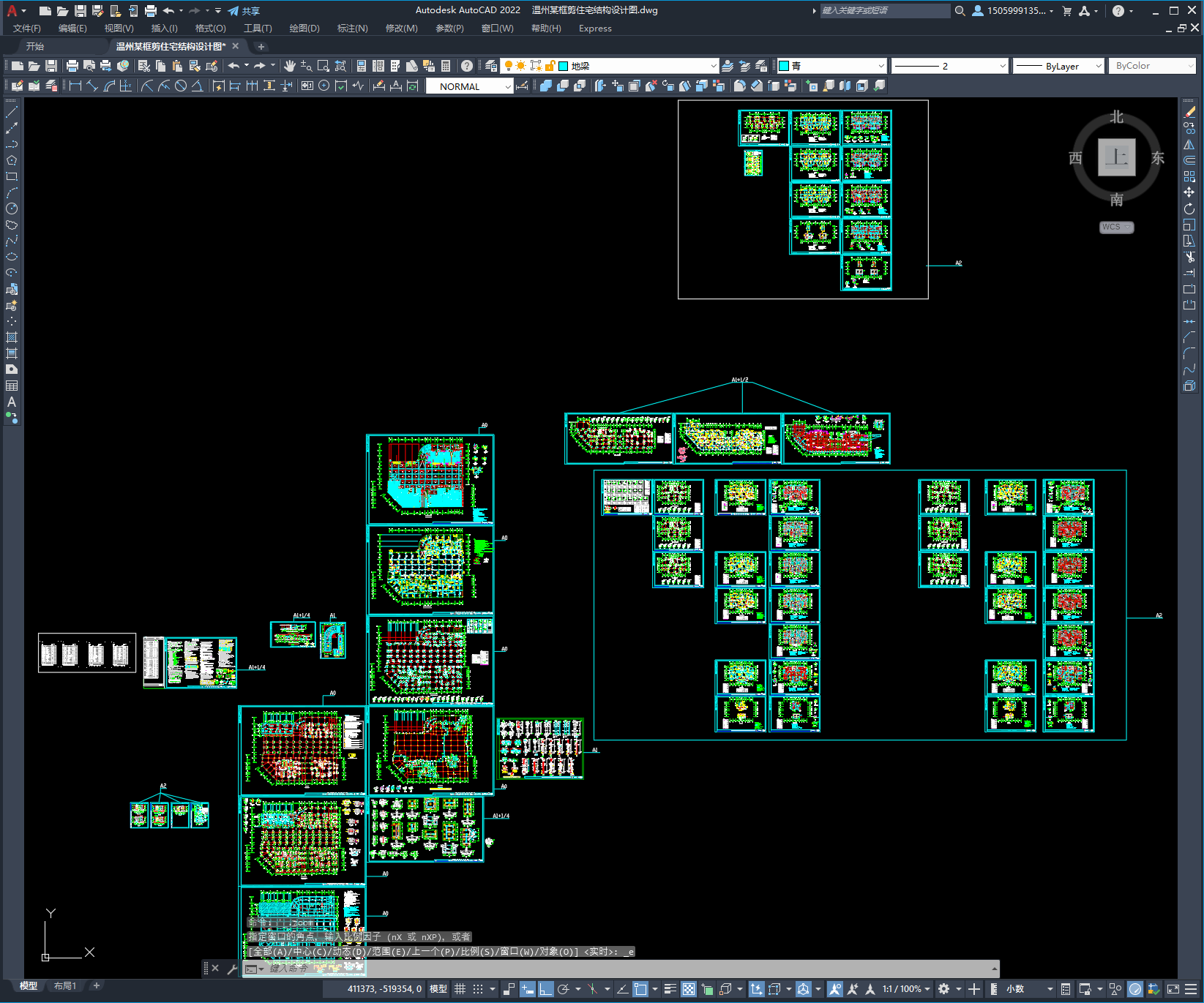The height and width of the screenshot is (1003, 1204).
Task: Close the command line with X icon
Action: (x=215, y=969)
